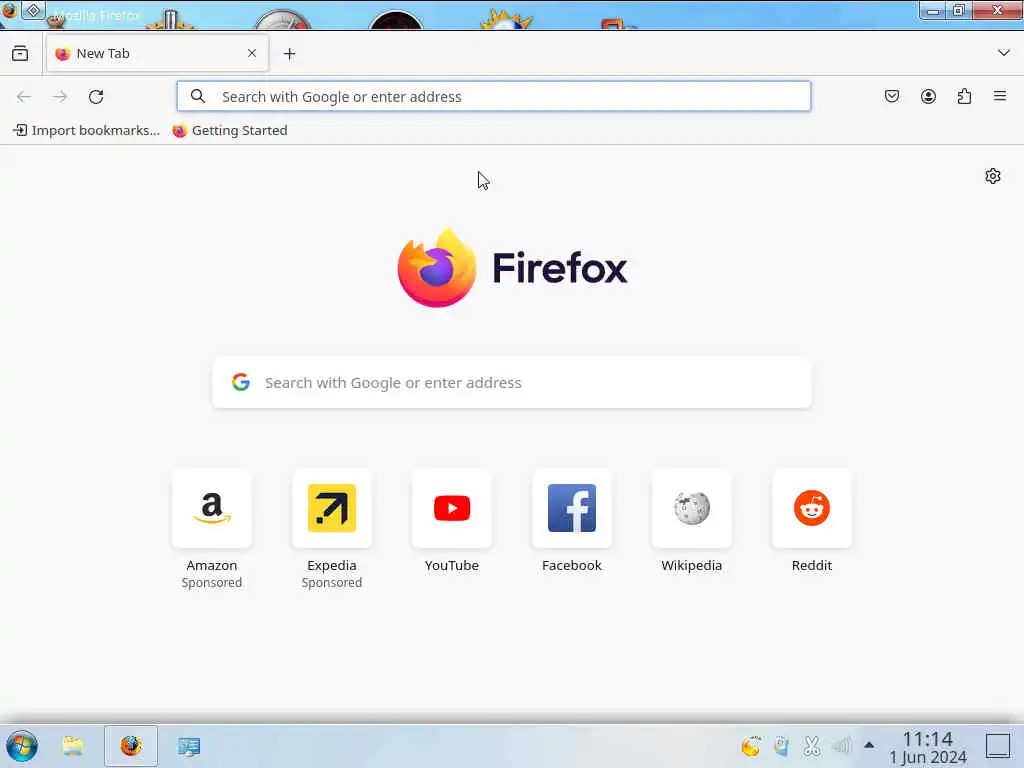The height and width of the screenshot is (768, 1024).
Task: Open the YouTube shortcut tile
Action: pyautogui.click(x=452, y=508)
